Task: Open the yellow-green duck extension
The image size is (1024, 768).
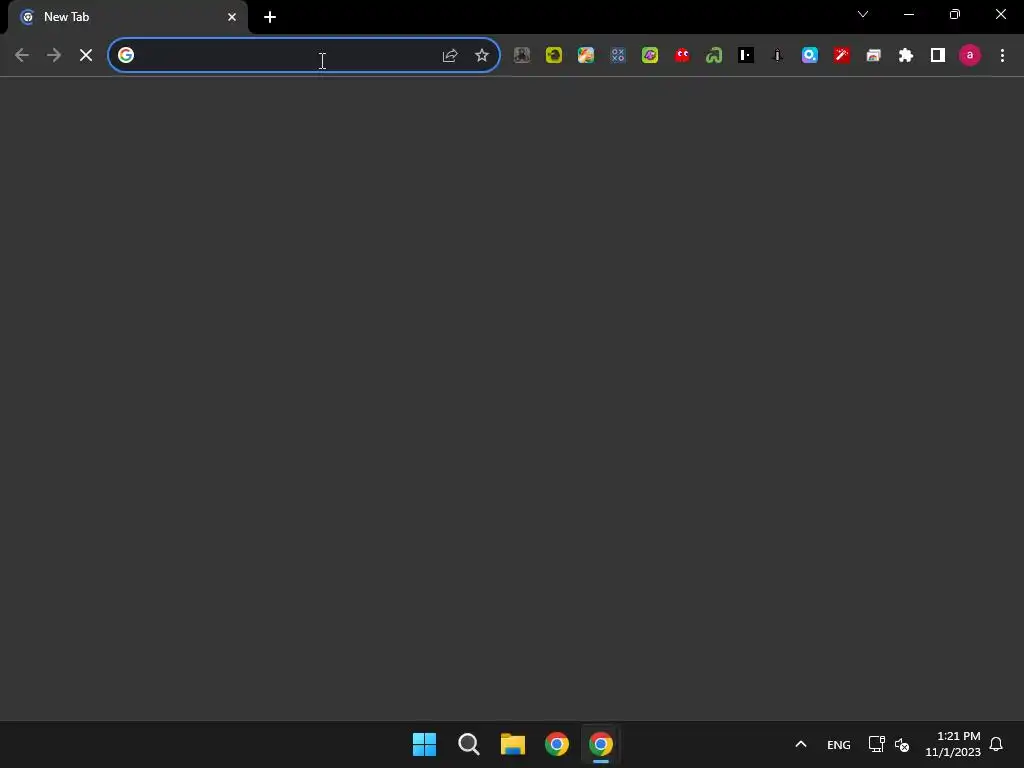Action: tap(554, 56)
